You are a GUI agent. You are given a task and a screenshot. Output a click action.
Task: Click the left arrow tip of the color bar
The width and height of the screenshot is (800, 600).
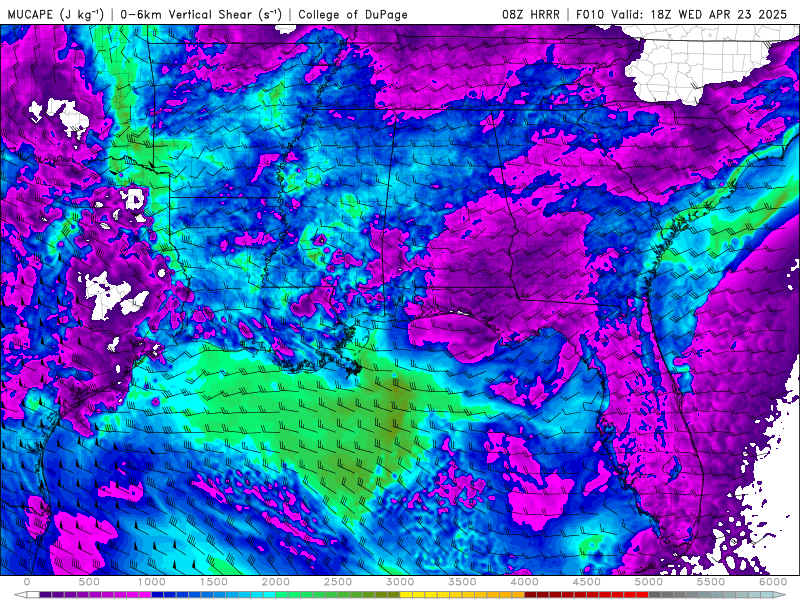click(x=20, y=595)
